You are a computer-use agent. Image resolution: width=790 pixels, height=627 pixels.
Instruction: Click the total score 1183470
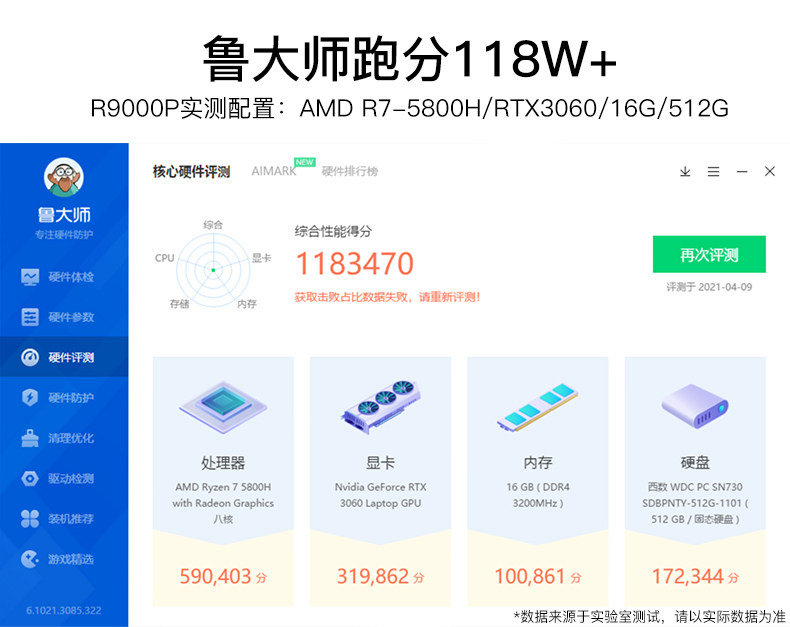(x=355, y=264)
